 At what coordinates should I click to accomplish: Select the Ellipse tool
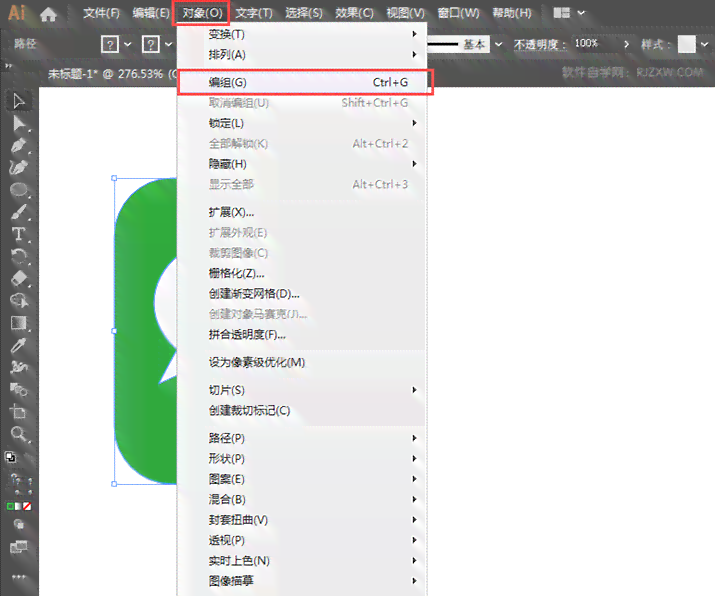pos(18,190)
